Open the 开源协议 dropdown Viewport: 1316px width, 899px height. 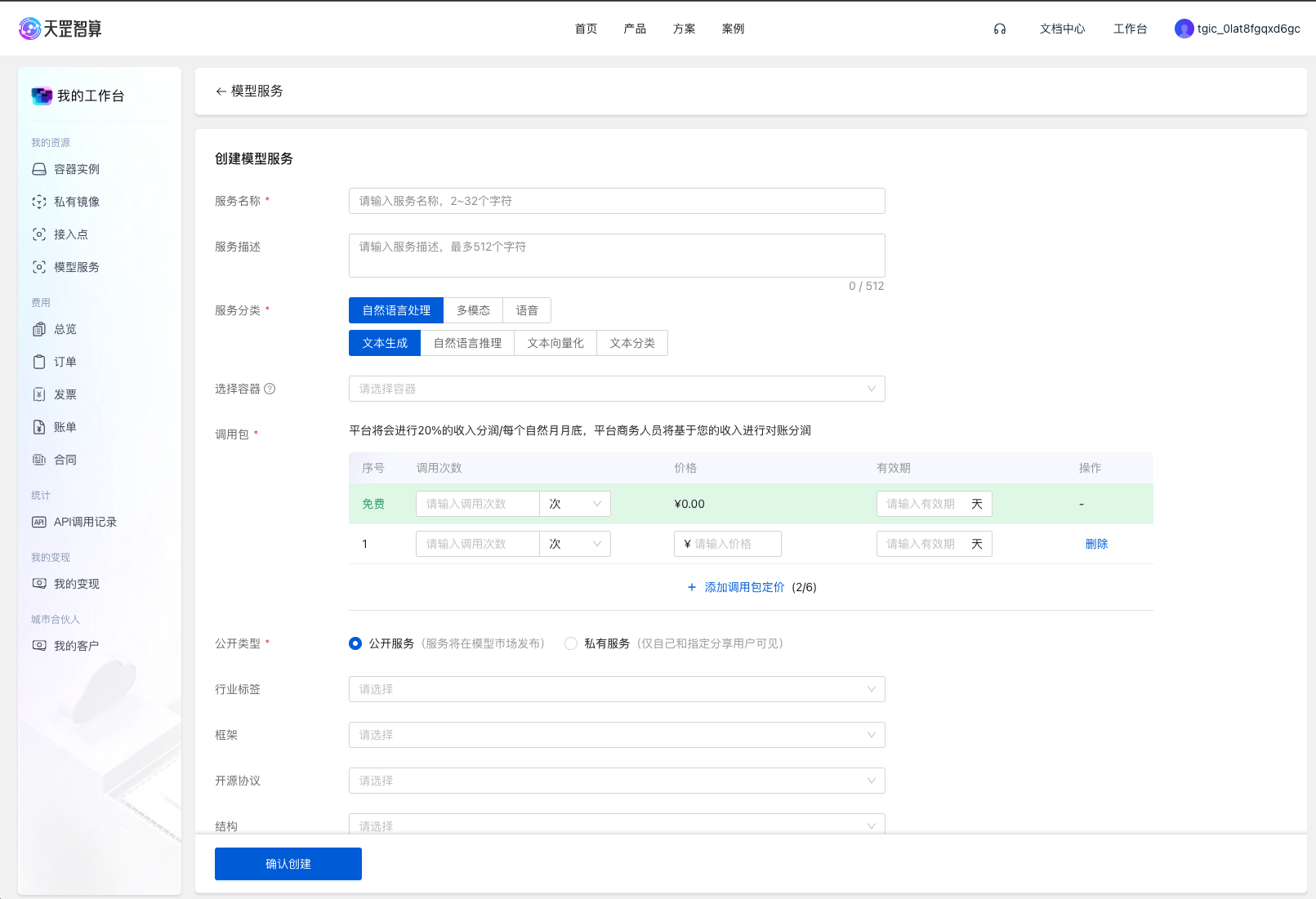pyautogui.click(x=617, y=781)
